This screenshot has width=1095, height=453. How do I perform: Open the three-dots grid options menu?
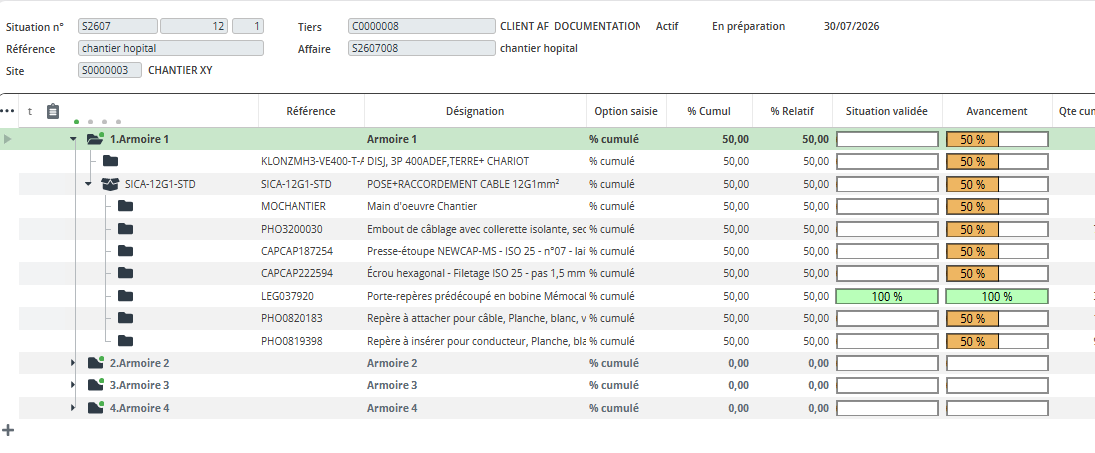8,111
